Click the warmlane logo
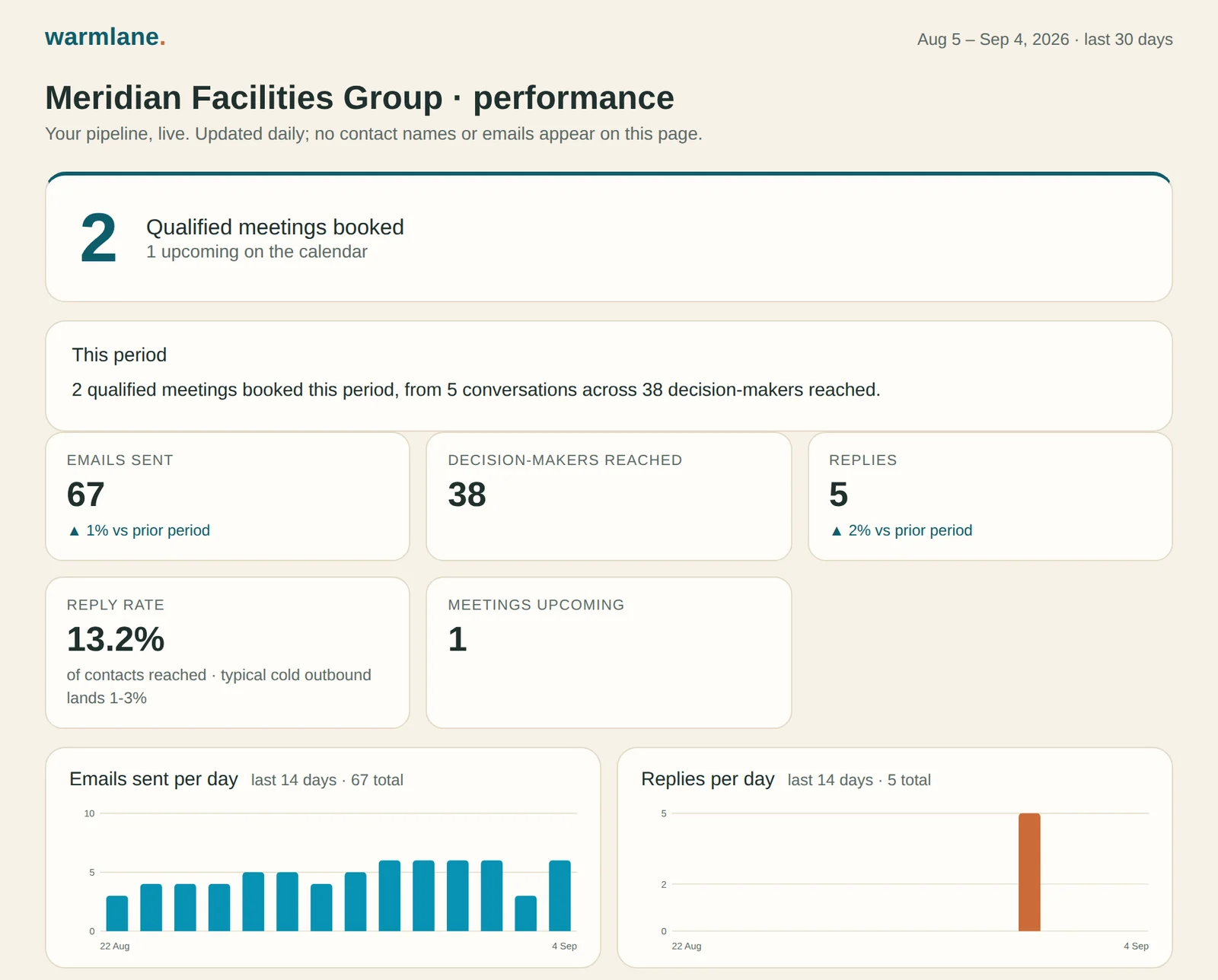The width and height of the screenshot is (1218, 980). [x=105, y=37]
